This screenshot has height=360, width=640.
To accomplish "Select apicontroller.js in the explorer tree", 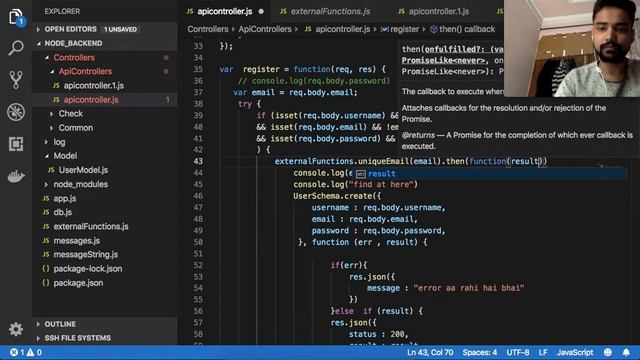I will click(104, 100).
